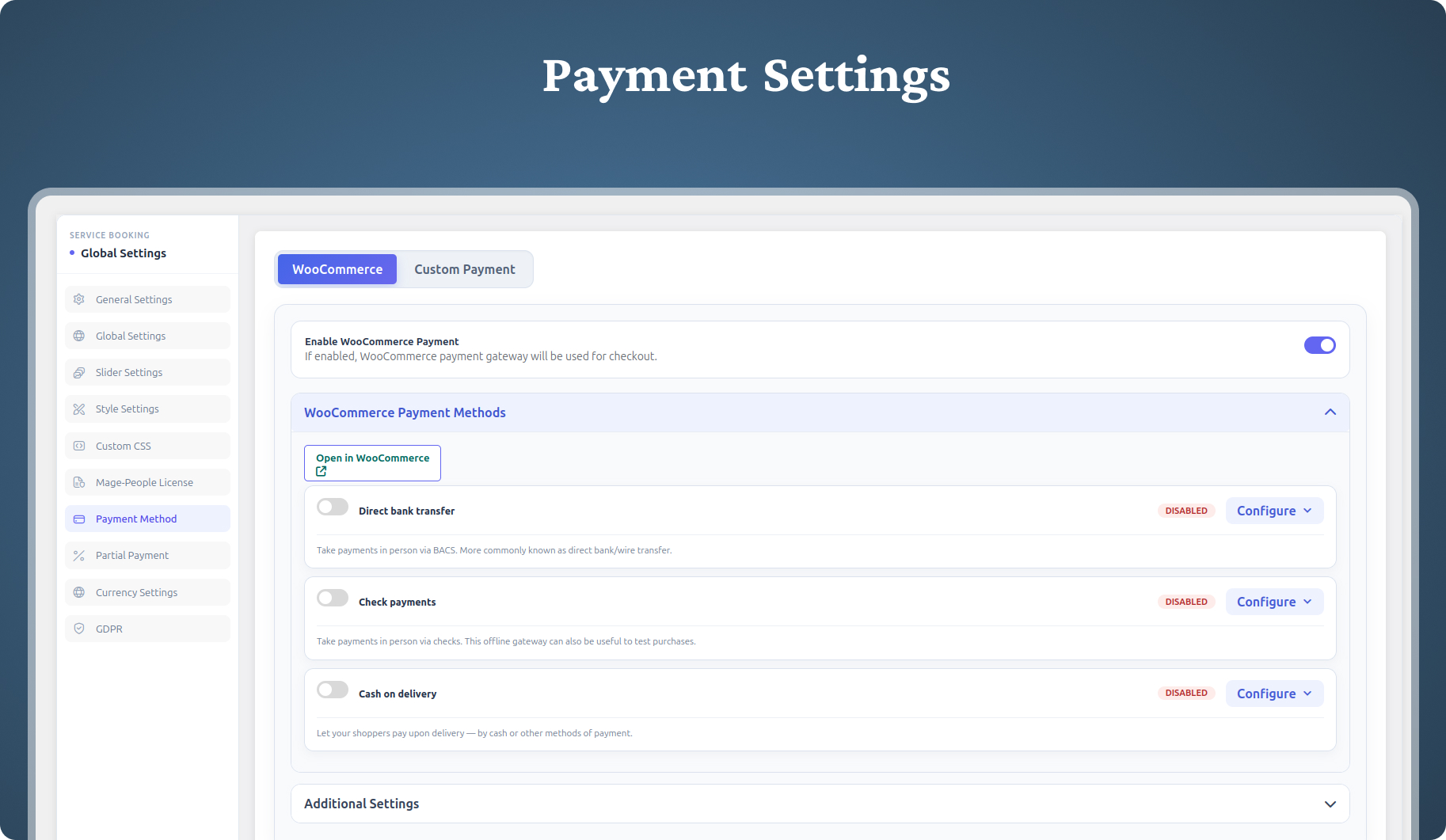Click the GDPR shield icon
Viewport: 1446px width, 840px height.
click(x=79, y=629)
